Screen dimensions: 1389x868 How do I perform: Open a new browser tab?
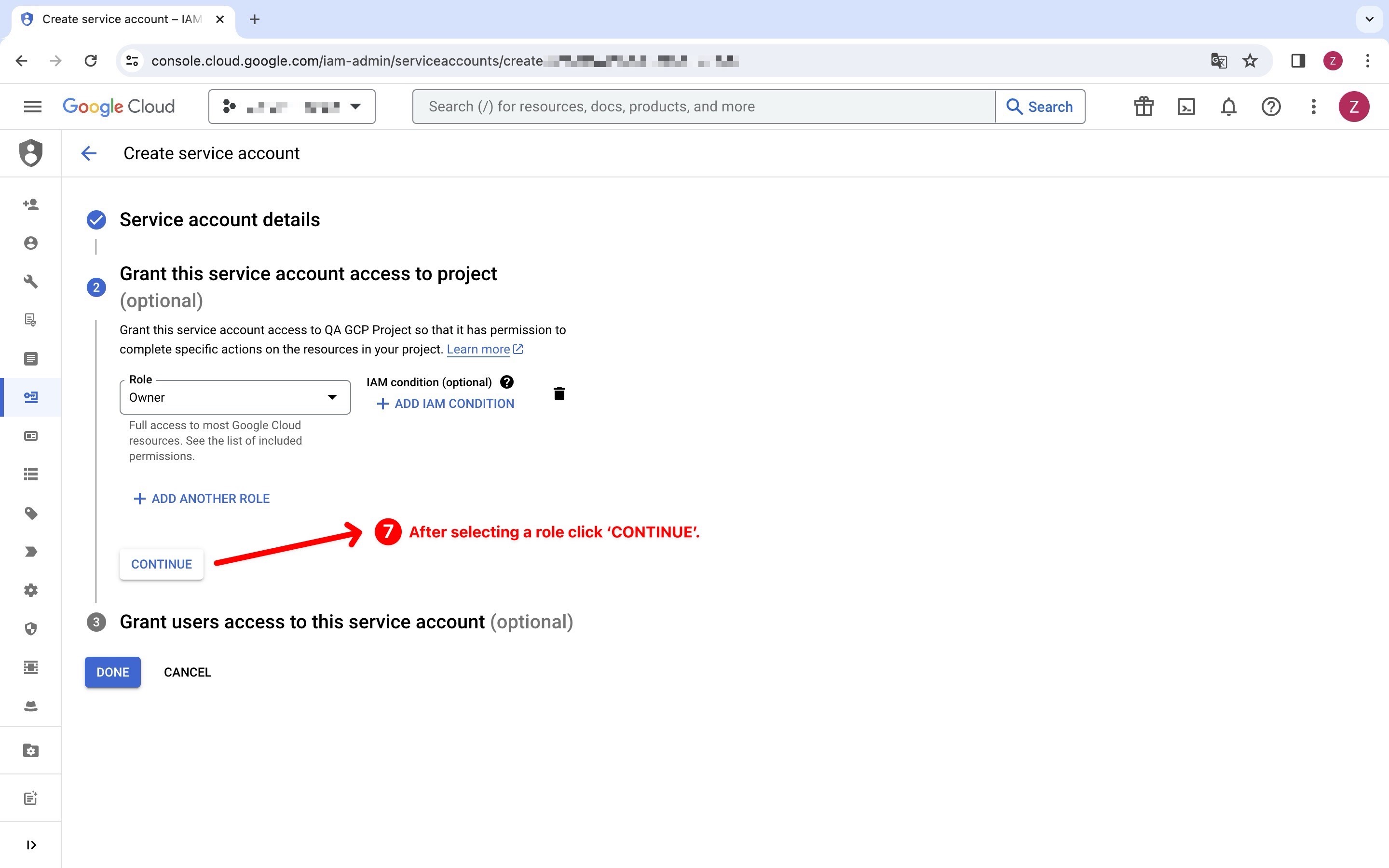coord(255,19)
